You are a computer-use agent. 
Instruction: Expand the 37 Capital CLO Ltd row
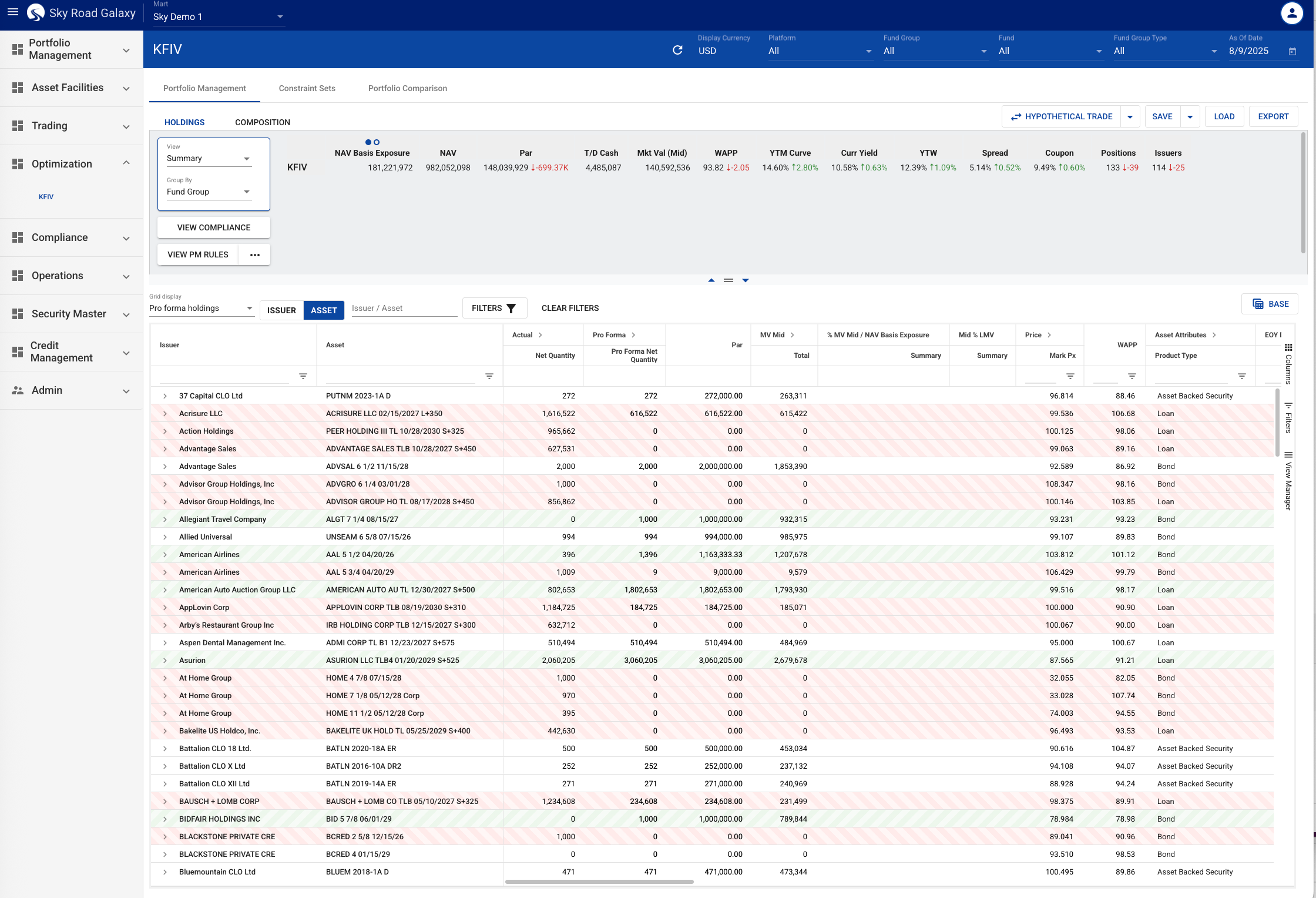[164, 396]
